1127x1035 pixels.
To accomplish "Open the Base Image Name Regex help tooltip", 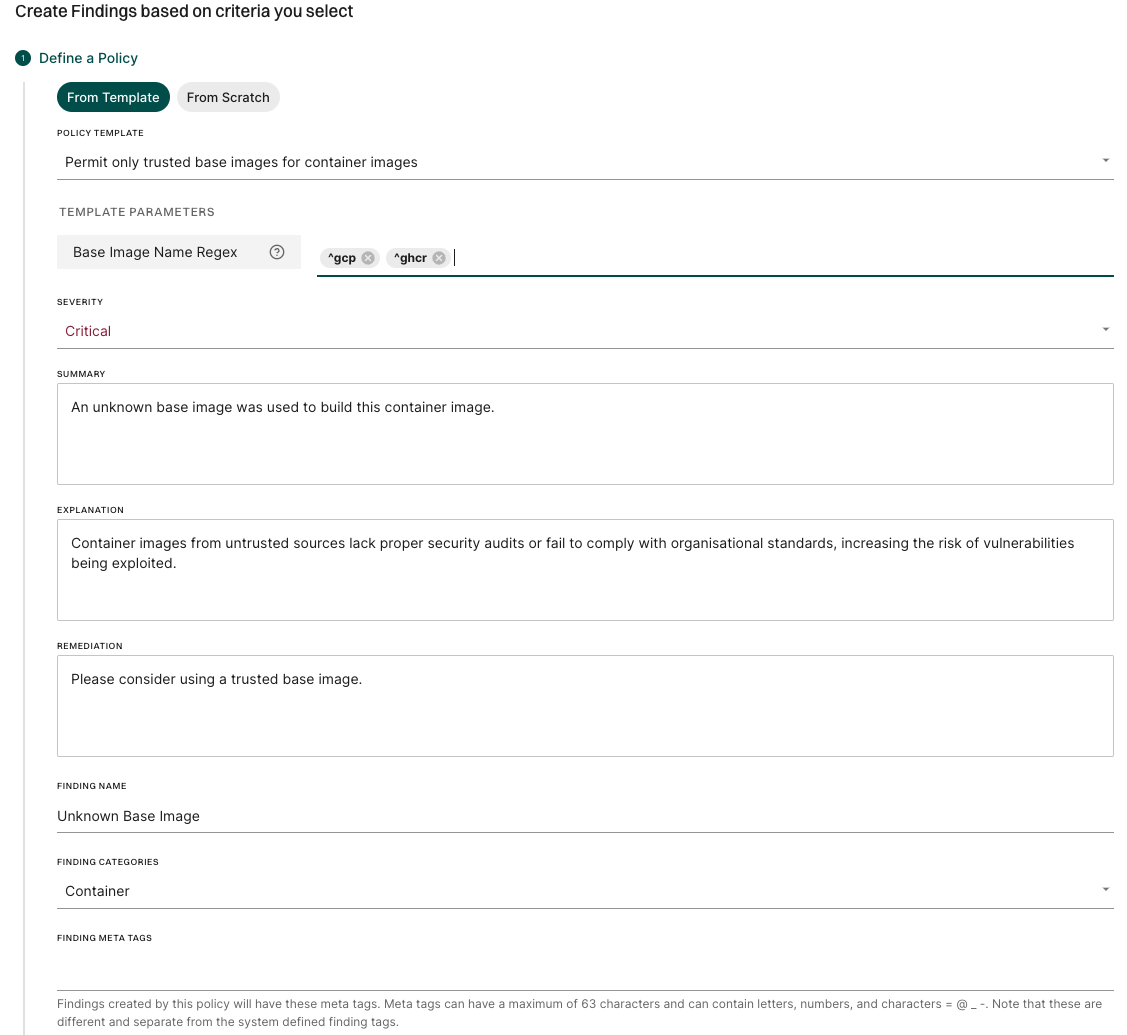I will 277,252.
